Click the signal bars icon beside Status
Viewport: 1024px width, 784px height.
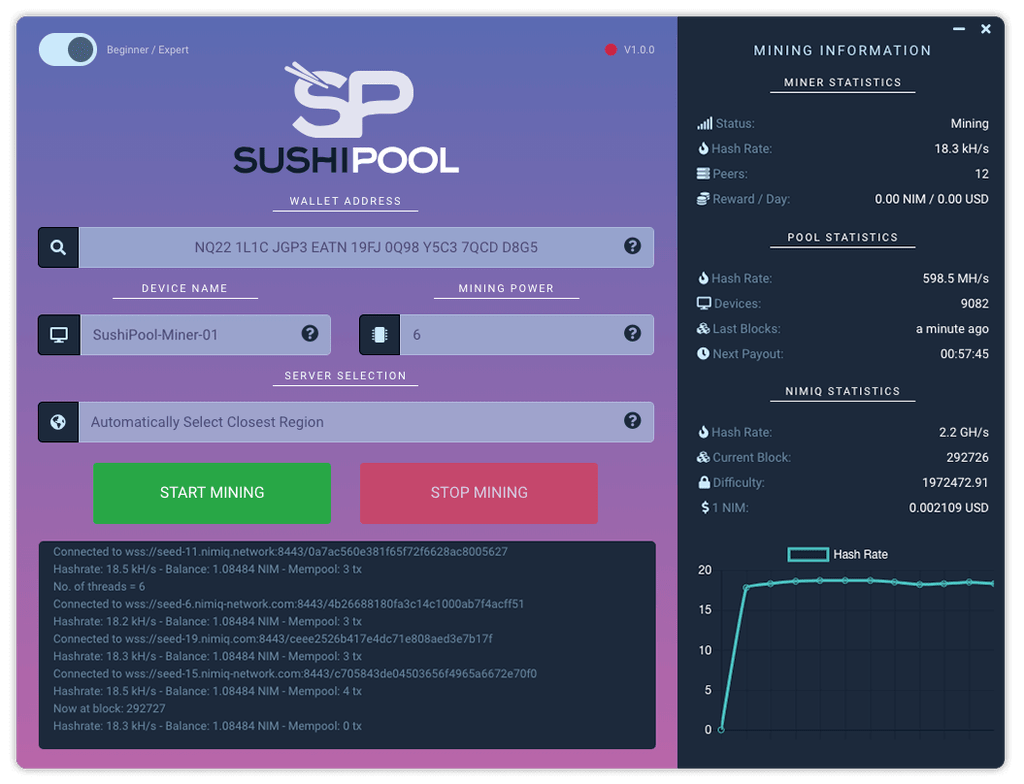(x=705, y=123)
